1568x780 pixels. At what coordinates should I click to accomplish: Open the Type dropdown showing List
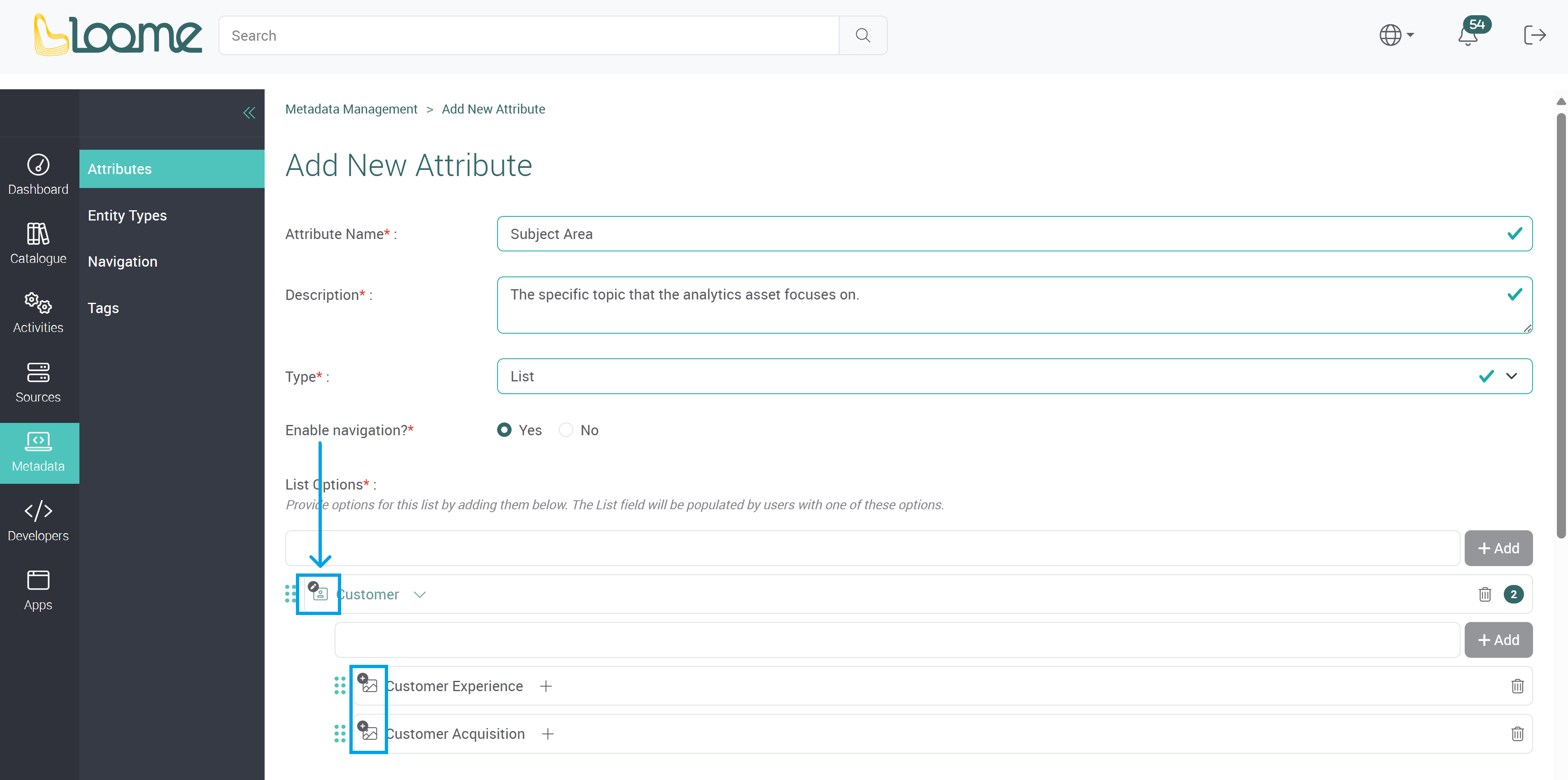(x=1015, y=376)
